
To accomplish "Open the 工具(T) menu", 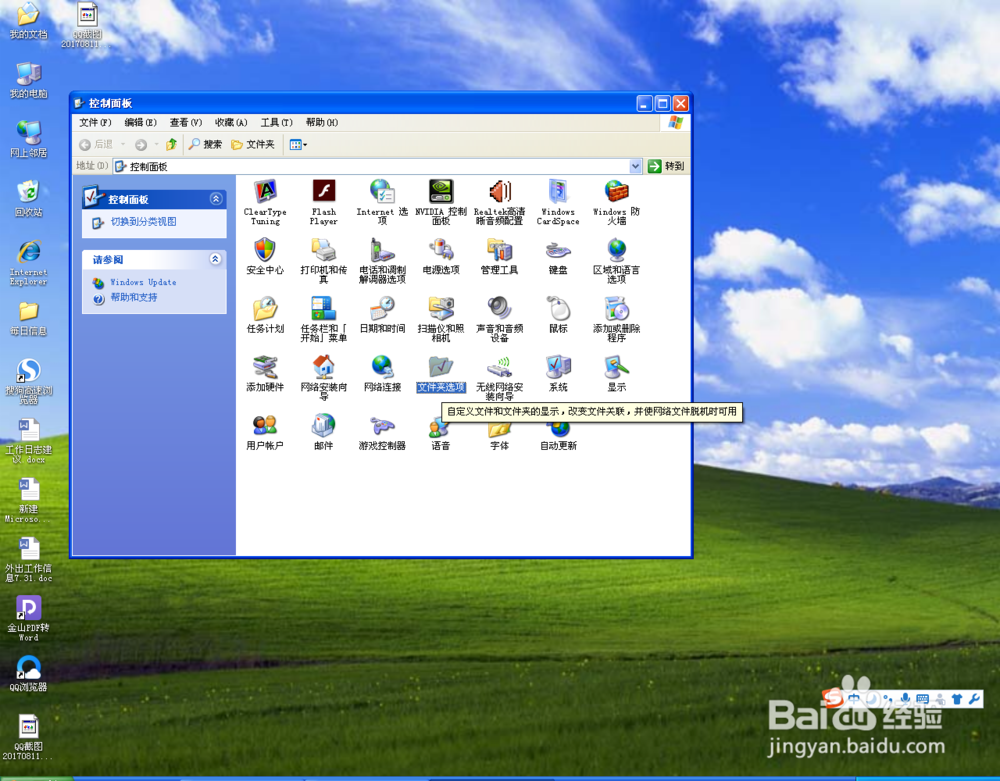I will tap(276, 122).
